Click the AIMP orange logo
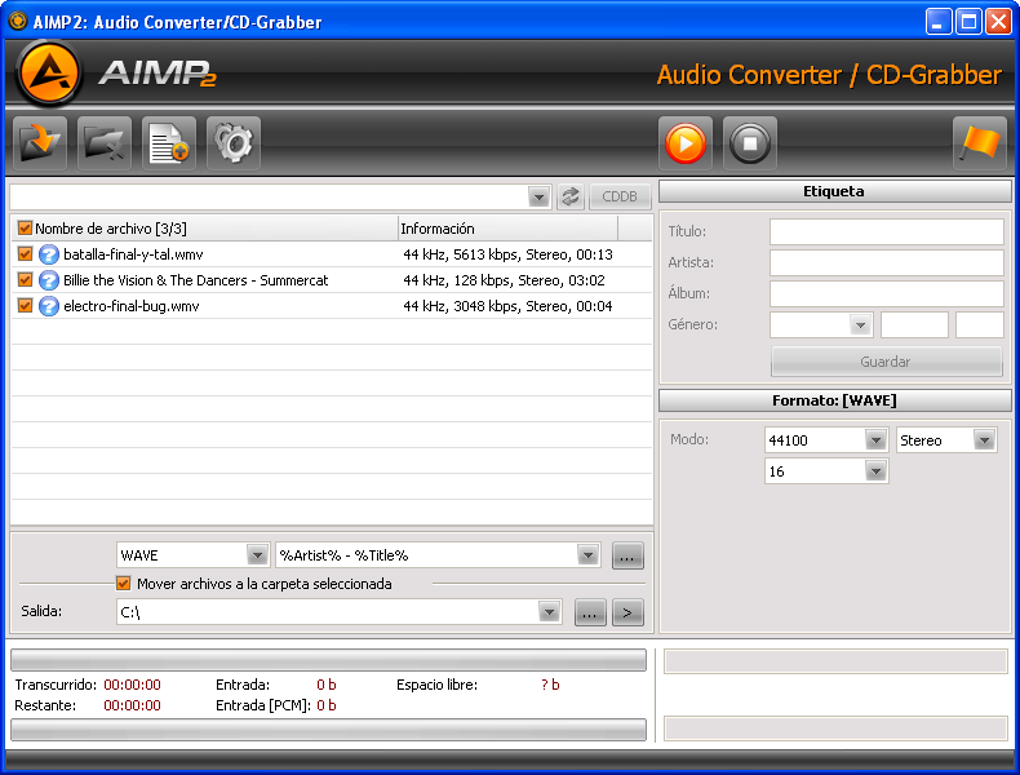 (x=49, y=73)
